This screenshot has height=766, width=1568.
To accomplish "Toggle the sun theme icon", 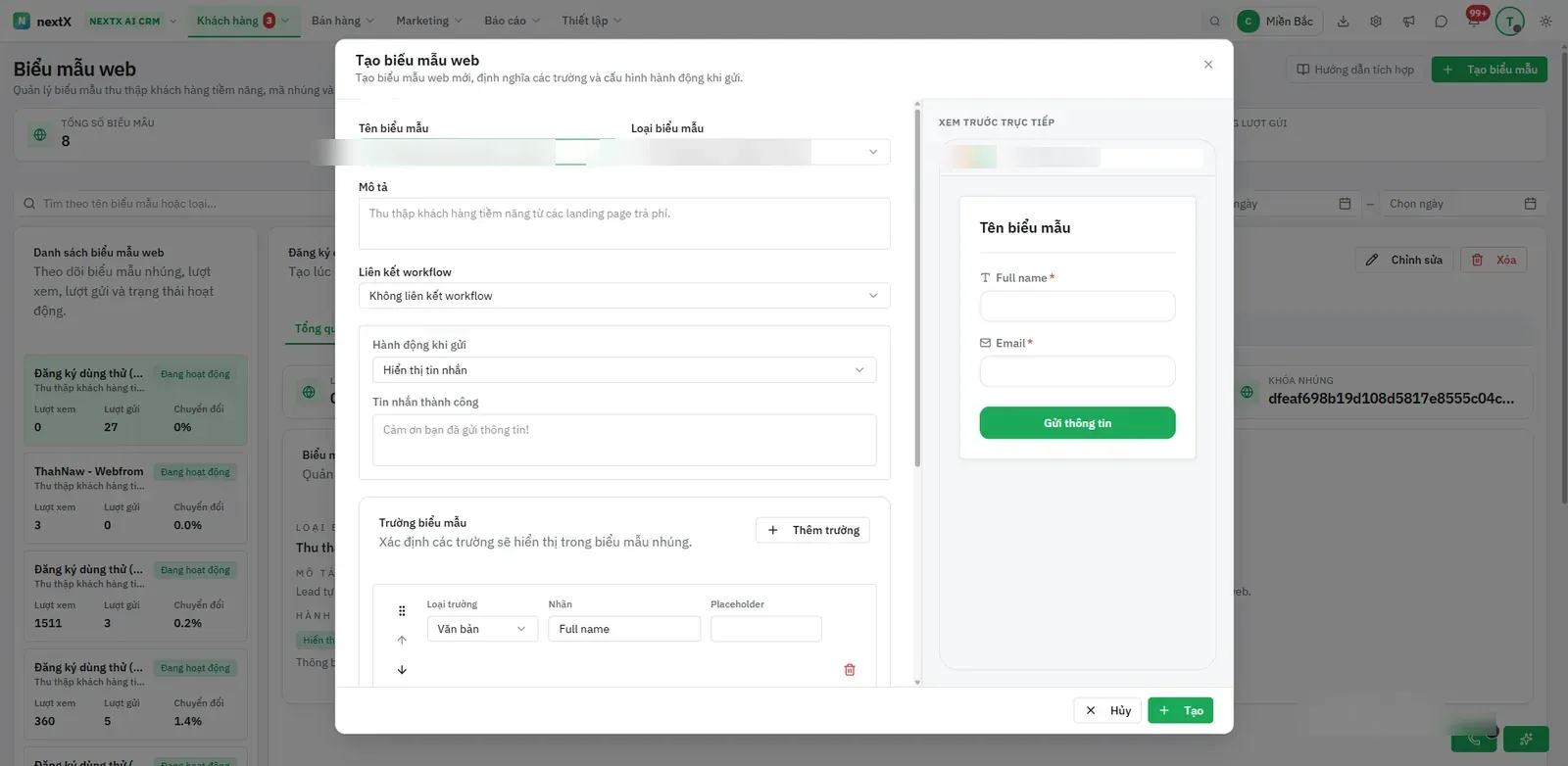I will point(1546,21).
